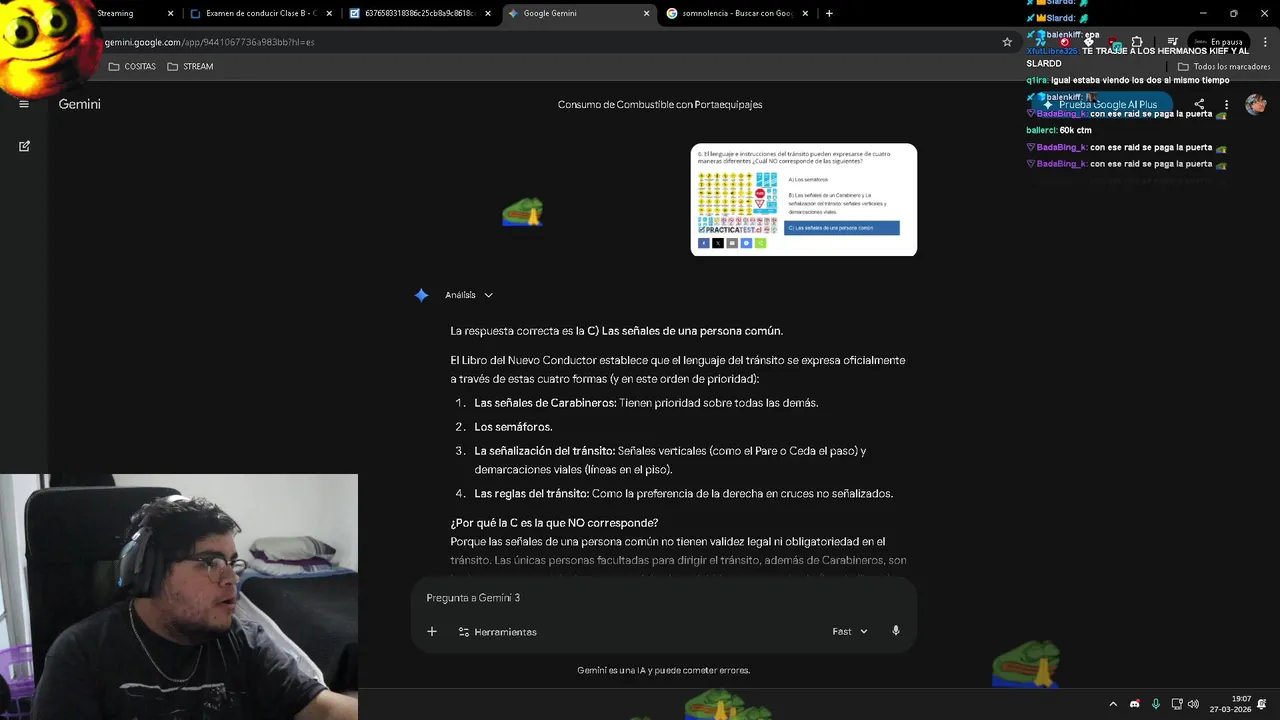This screenshot has width=1280, height=720.
Task: Open the Fast model selector dropdown
Action: (x=850, y=631)
